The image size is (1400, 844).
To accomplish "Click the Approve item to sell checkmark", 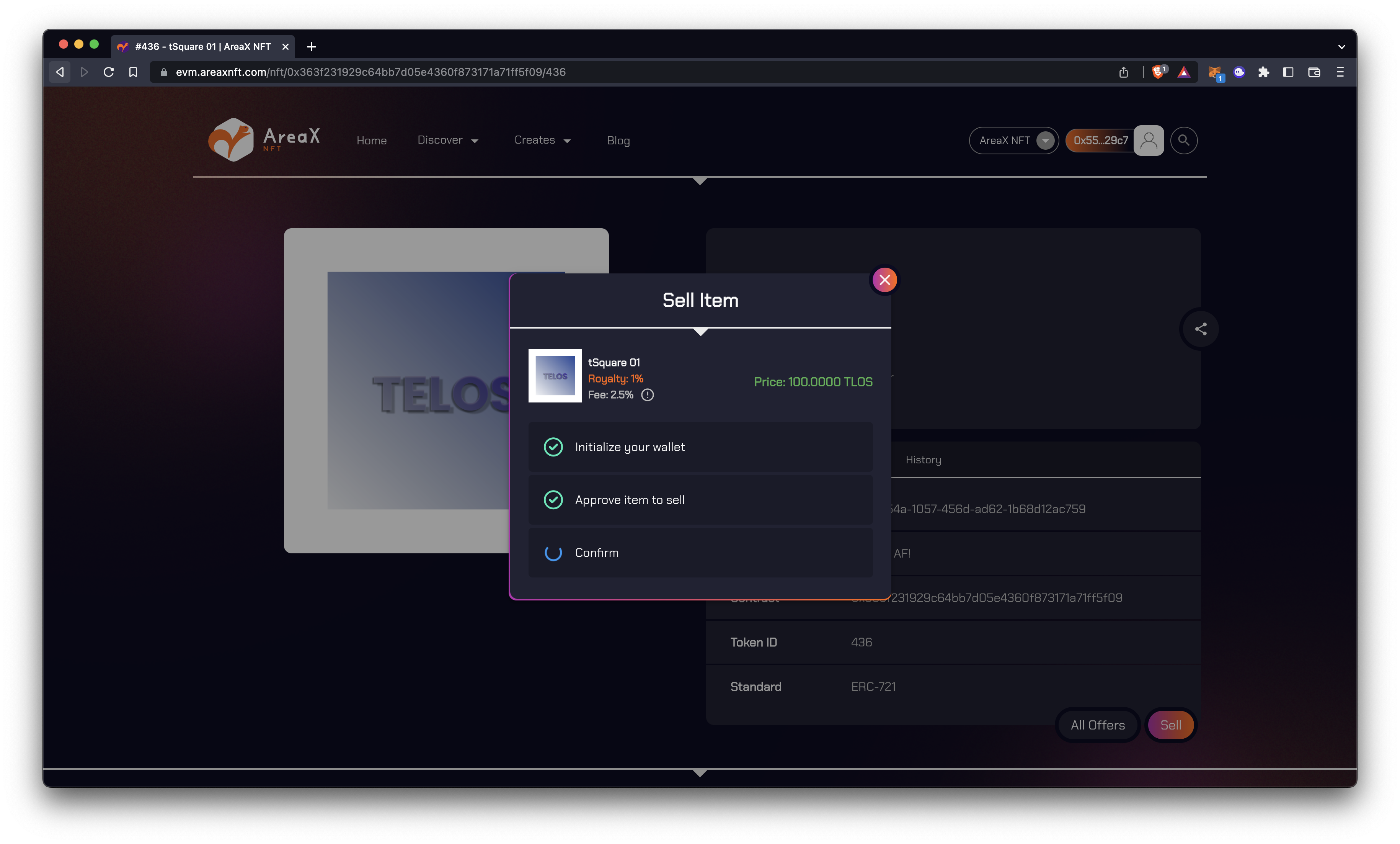I will point(553,500).
